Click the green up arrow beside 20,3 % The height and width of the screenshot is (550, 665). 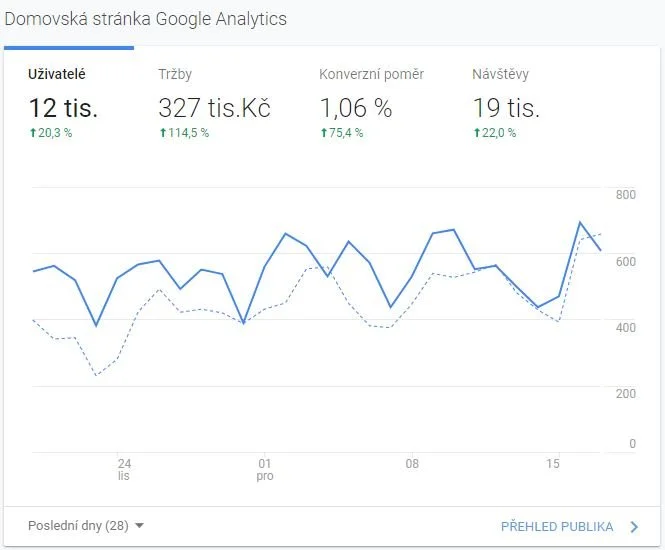pyautogui.click(x=33, y=133)
